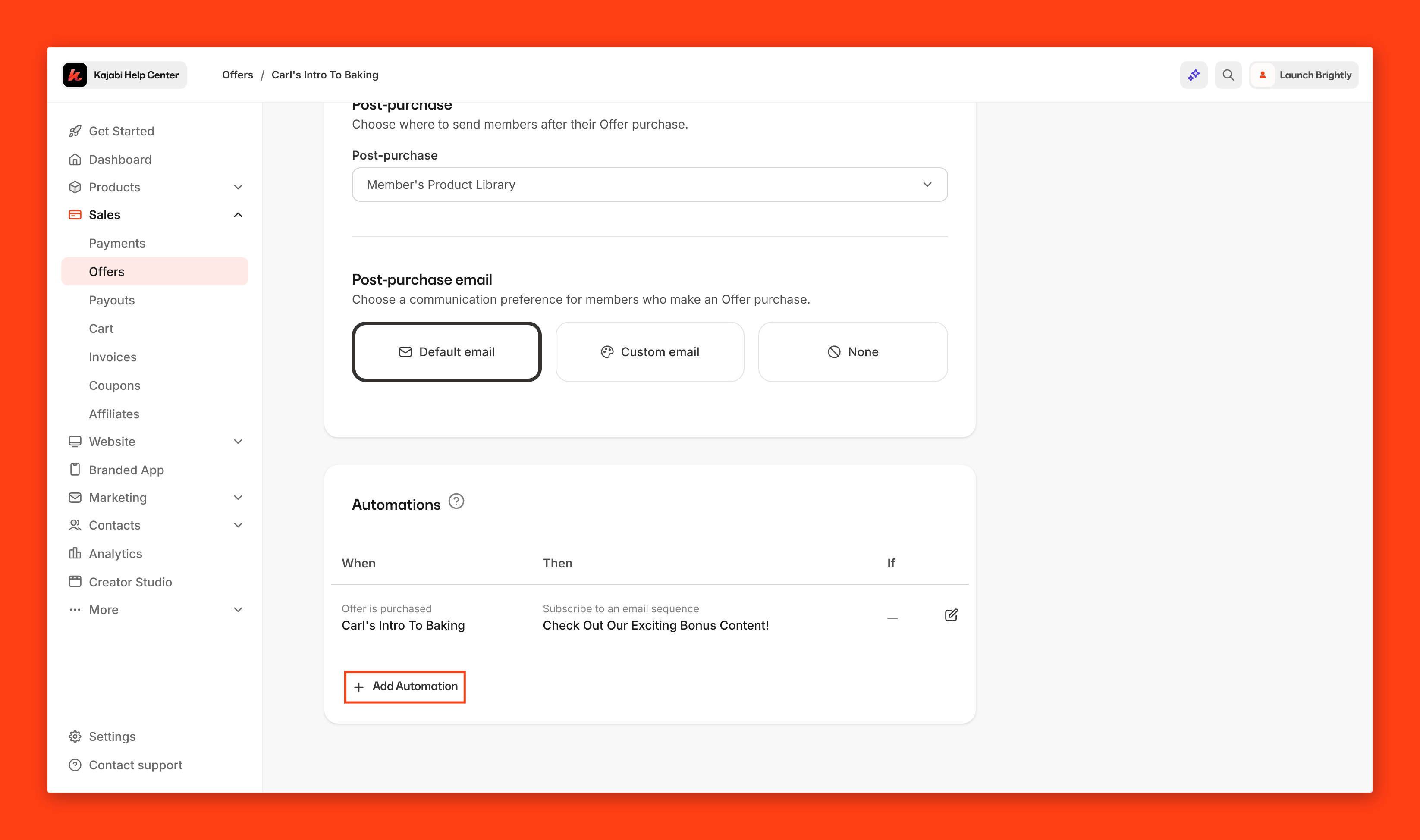The image size is (1420, 840).
Task: Click the Contacts people icon
Action: click(x=75, y=525)
